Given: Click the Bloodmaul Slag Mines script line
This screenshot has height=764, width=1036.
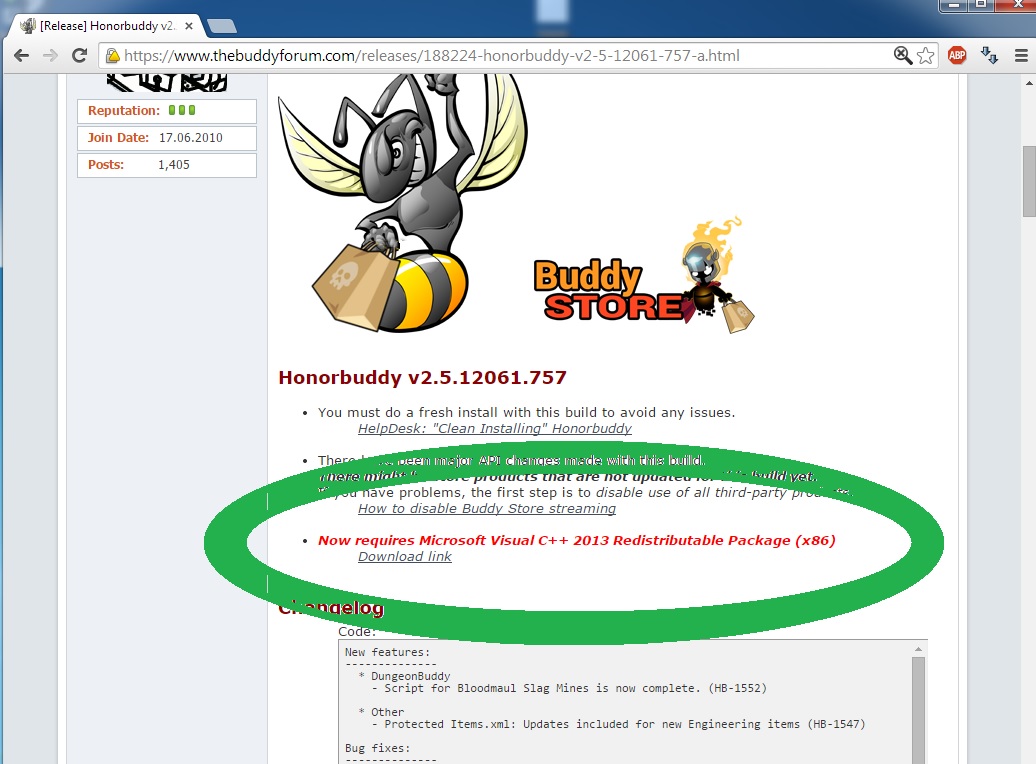Looking at the screenshot, I should [x=569, y=688].
